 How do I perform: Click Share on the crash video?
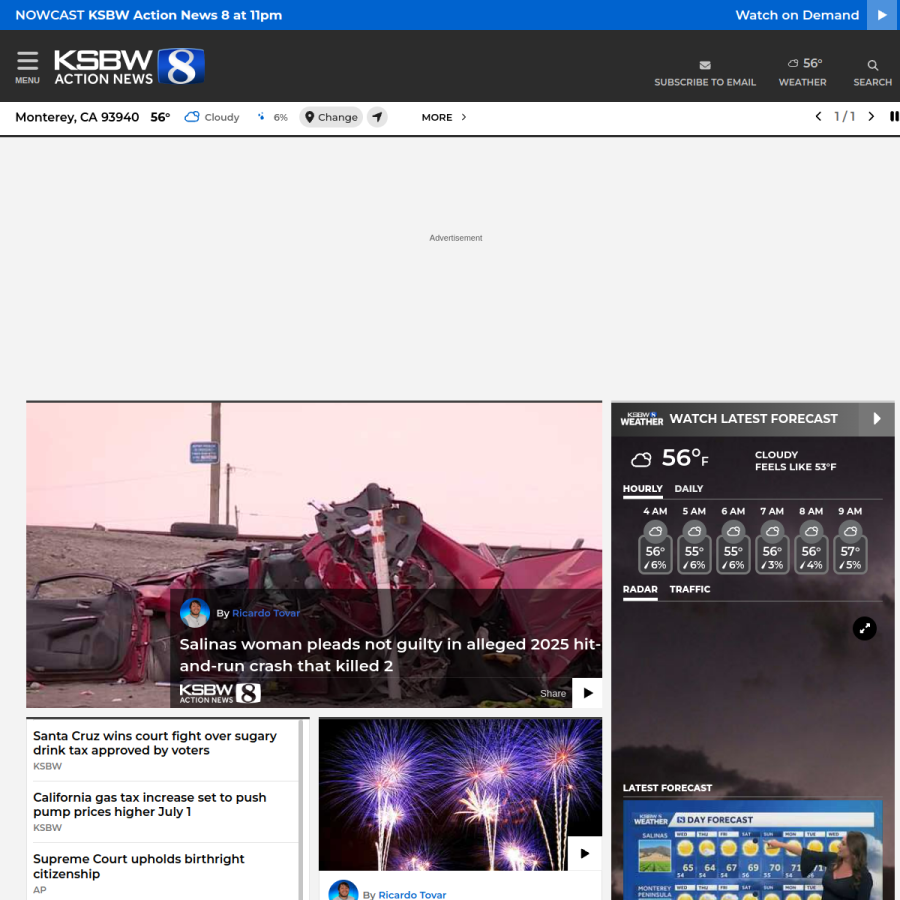tap(553, 693)
